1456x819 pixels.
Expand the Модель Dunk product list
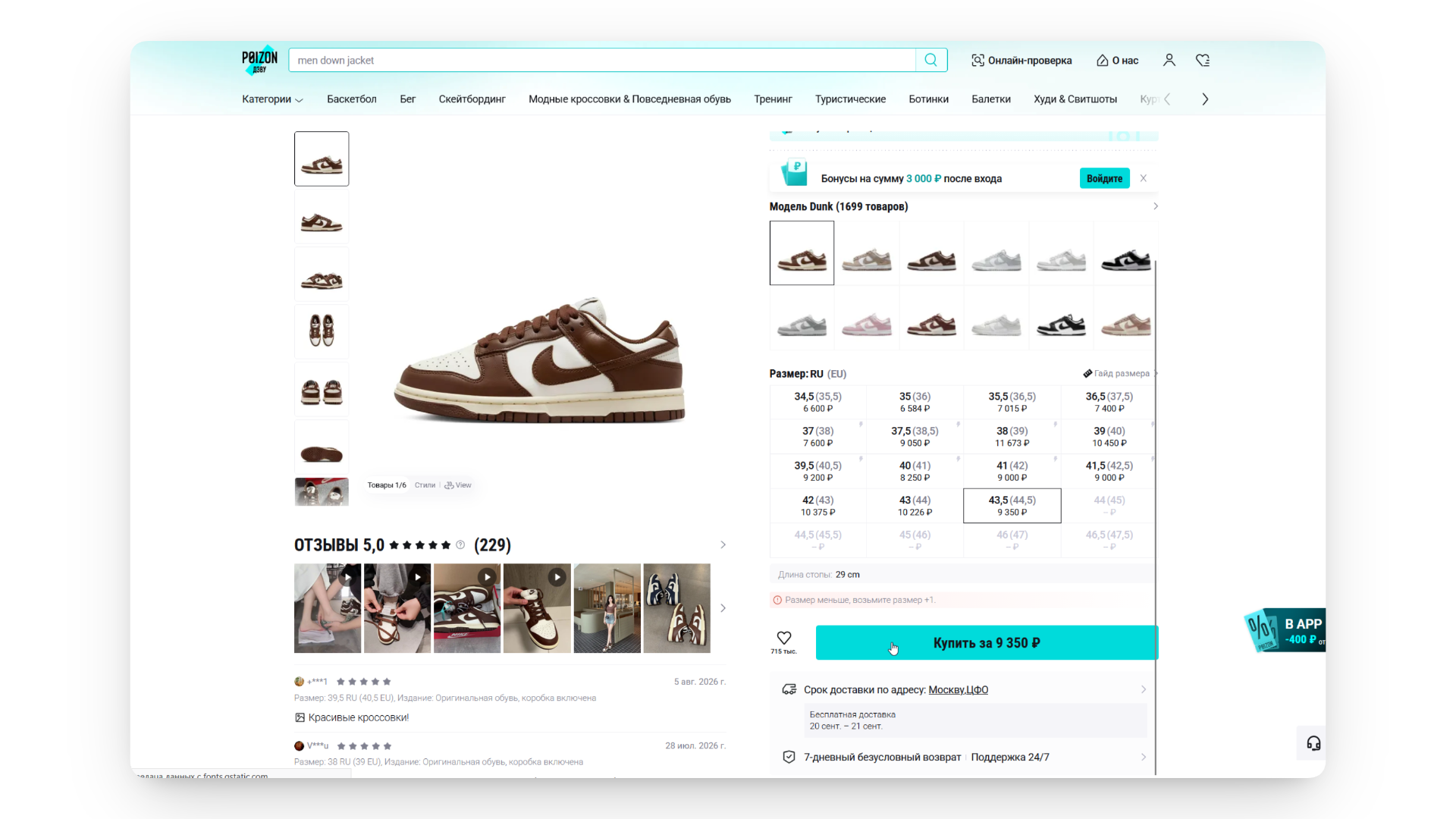pos(1155,206)
